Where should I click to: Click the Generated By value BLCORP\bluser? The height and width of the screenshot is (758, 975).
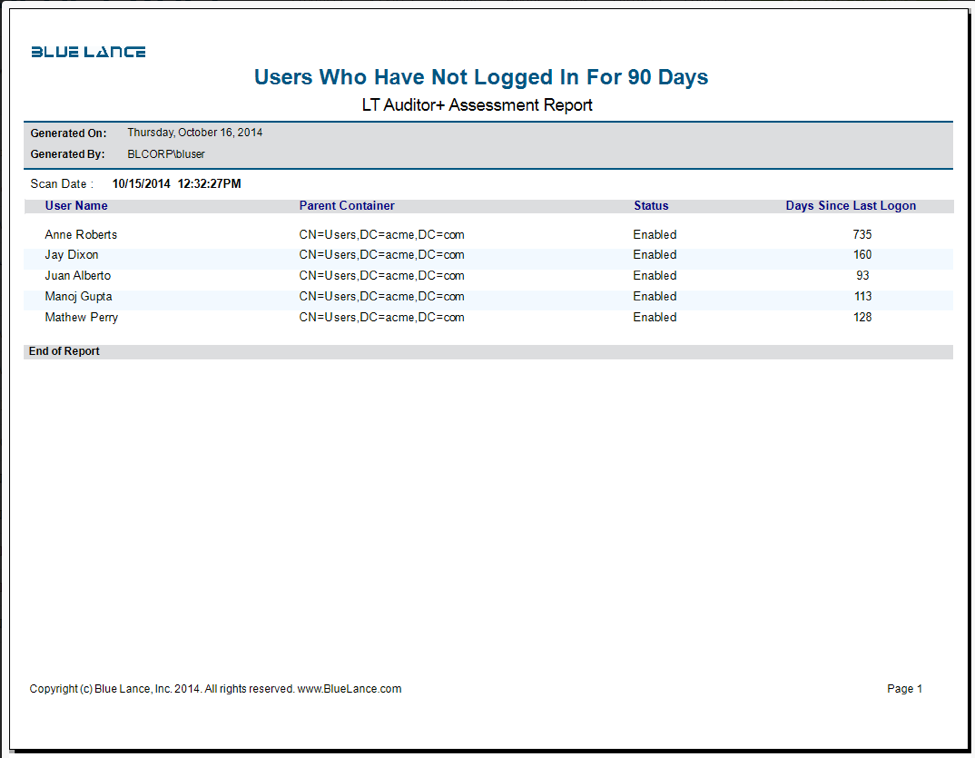coord(166,154)
